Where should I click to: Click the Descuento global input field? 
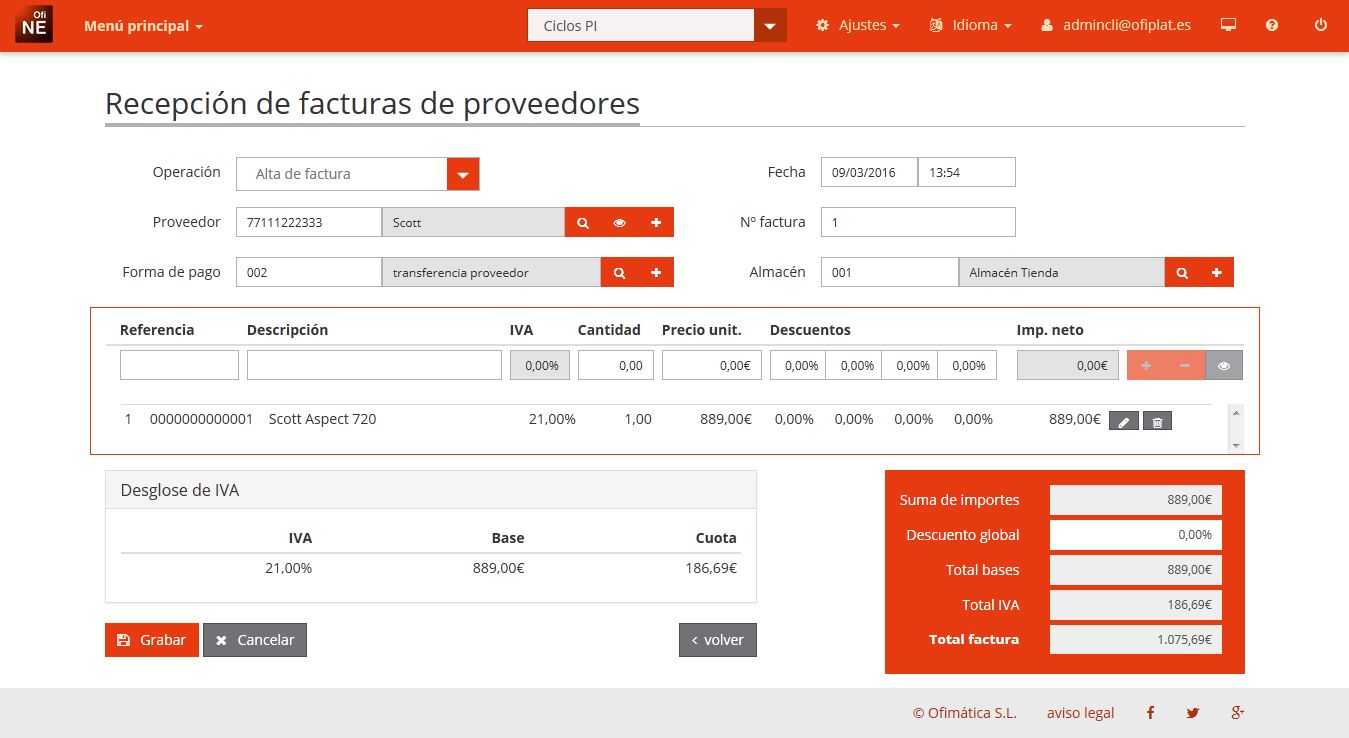[x=1136, y=535]
